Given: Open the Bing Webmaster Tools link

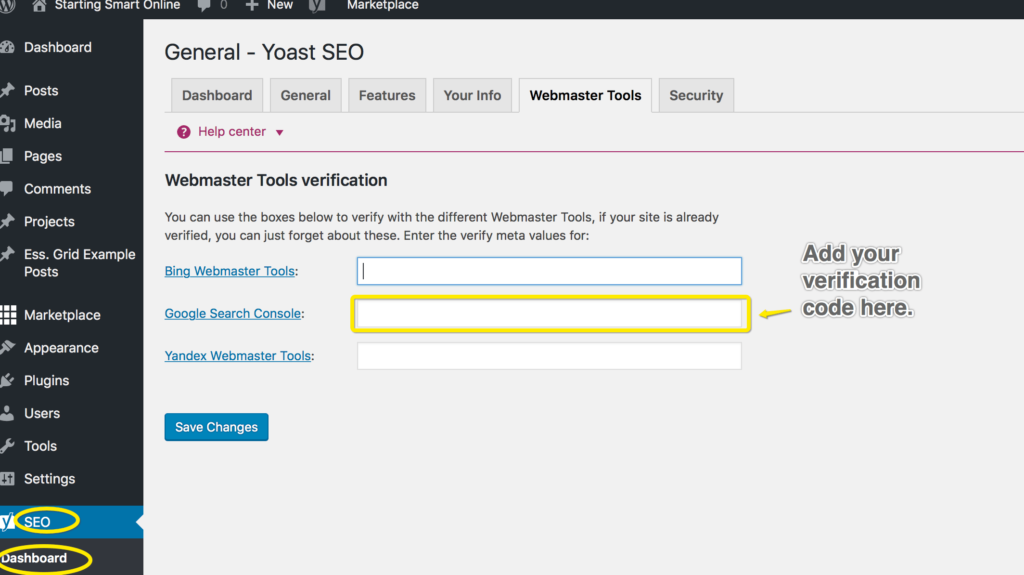Looking at the screenshot, I should pyautogui.click(x=229, y=271).
